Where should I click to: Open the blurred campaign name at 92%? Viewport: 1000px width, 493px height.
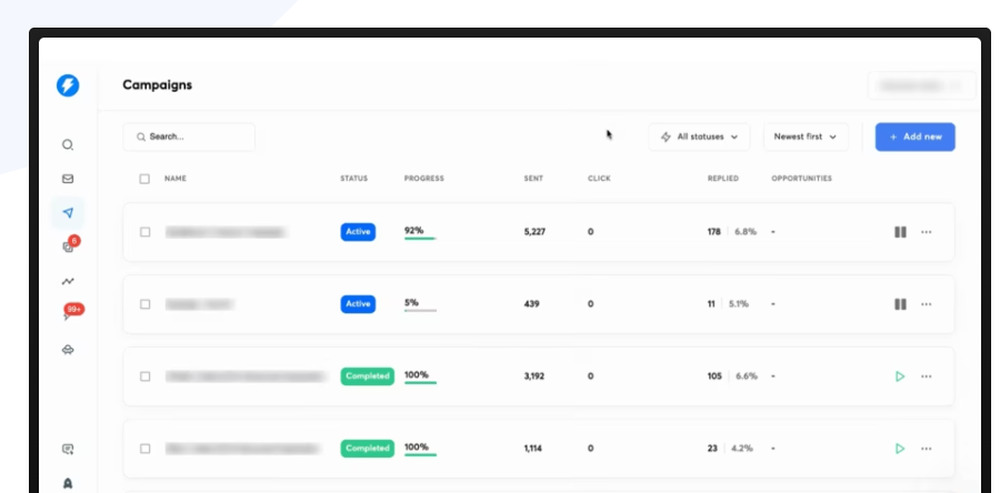coord(225,232)
